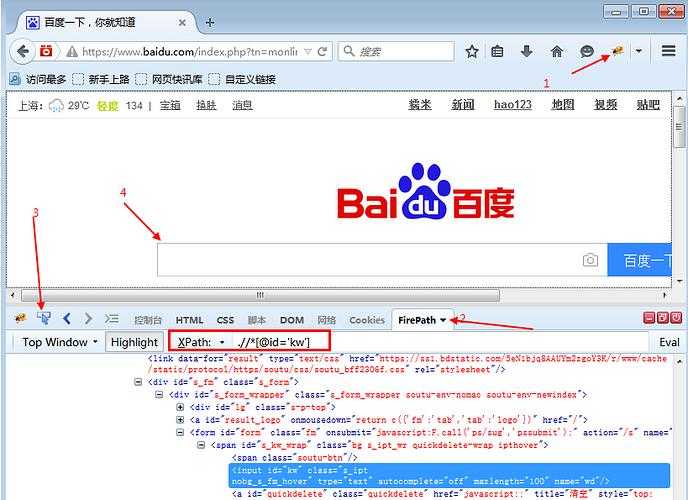The image size is (688, 500).
Task: Open 访问最多 bookmark
Action: [38, 79]
